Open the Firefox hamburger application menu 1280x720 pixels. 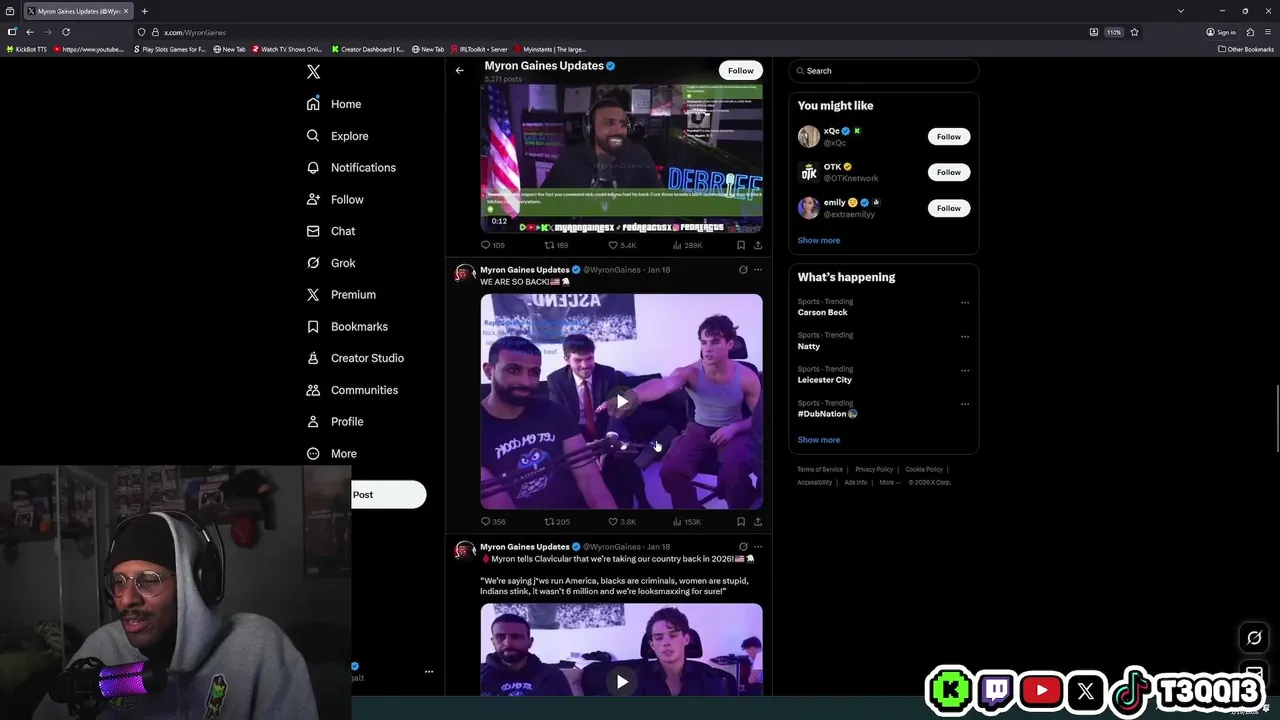pos(1268,32)
